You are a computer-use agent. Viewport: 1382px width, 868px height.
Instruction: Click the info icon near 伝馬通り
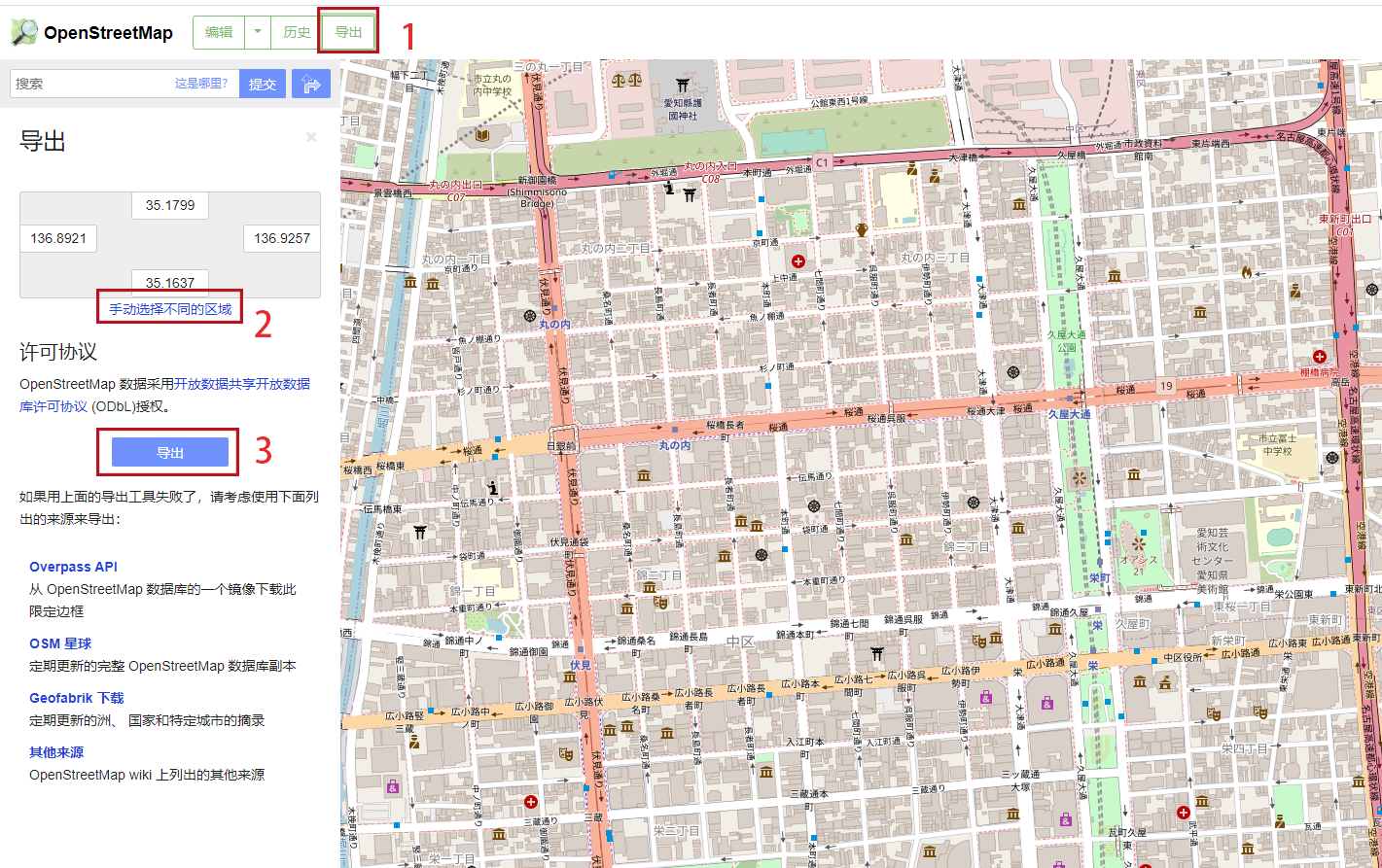[493, 488]
